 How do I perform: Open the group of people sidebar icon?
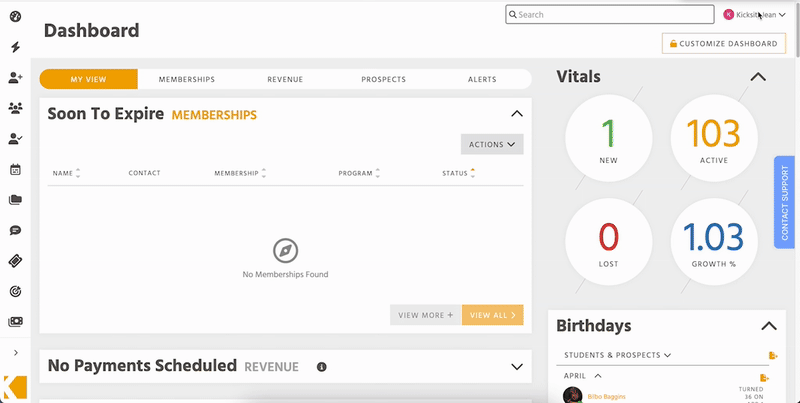[15, 108]
